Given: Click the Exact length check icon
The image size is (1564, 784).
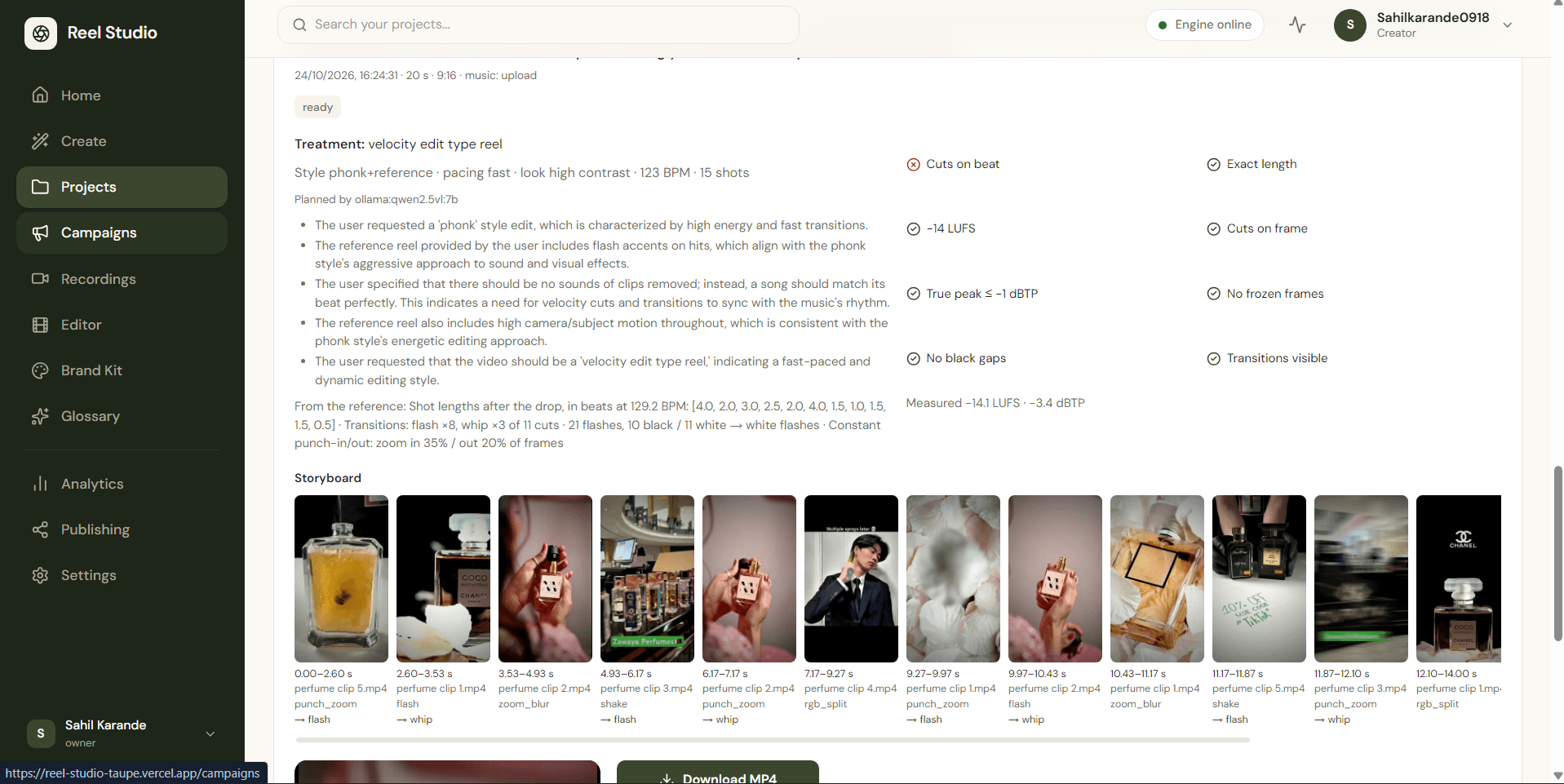Looking at the screenshot, I should pyautogui.click(x=1213, y=164).
